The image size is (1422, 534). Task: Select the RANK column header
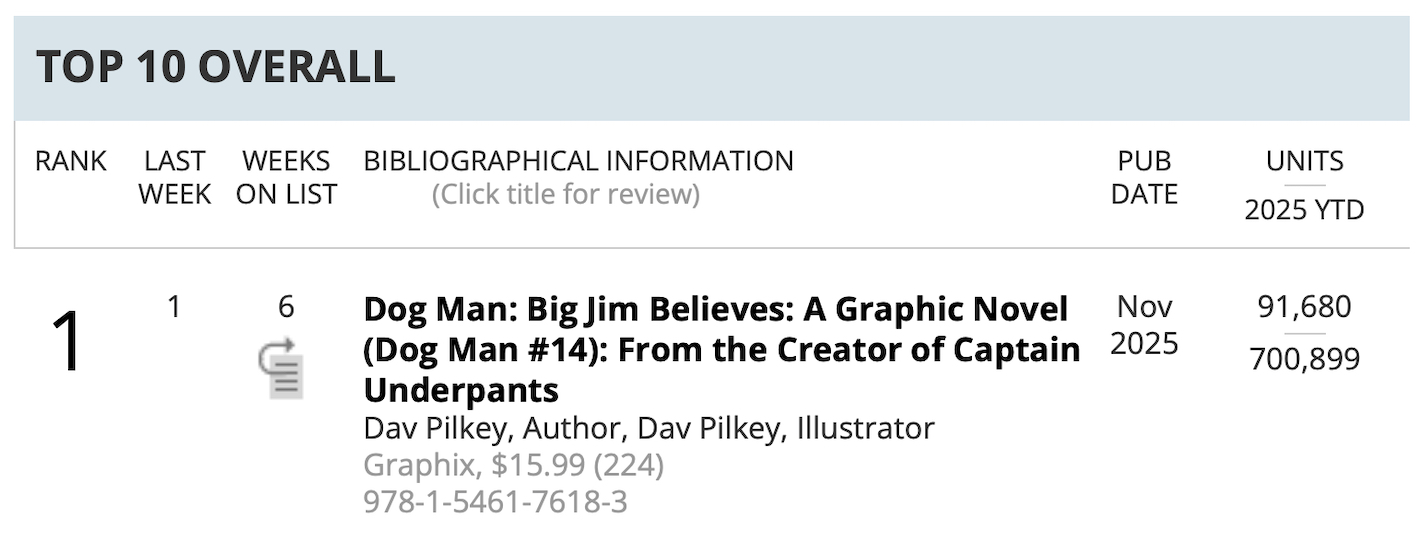[x=70, y=161]
